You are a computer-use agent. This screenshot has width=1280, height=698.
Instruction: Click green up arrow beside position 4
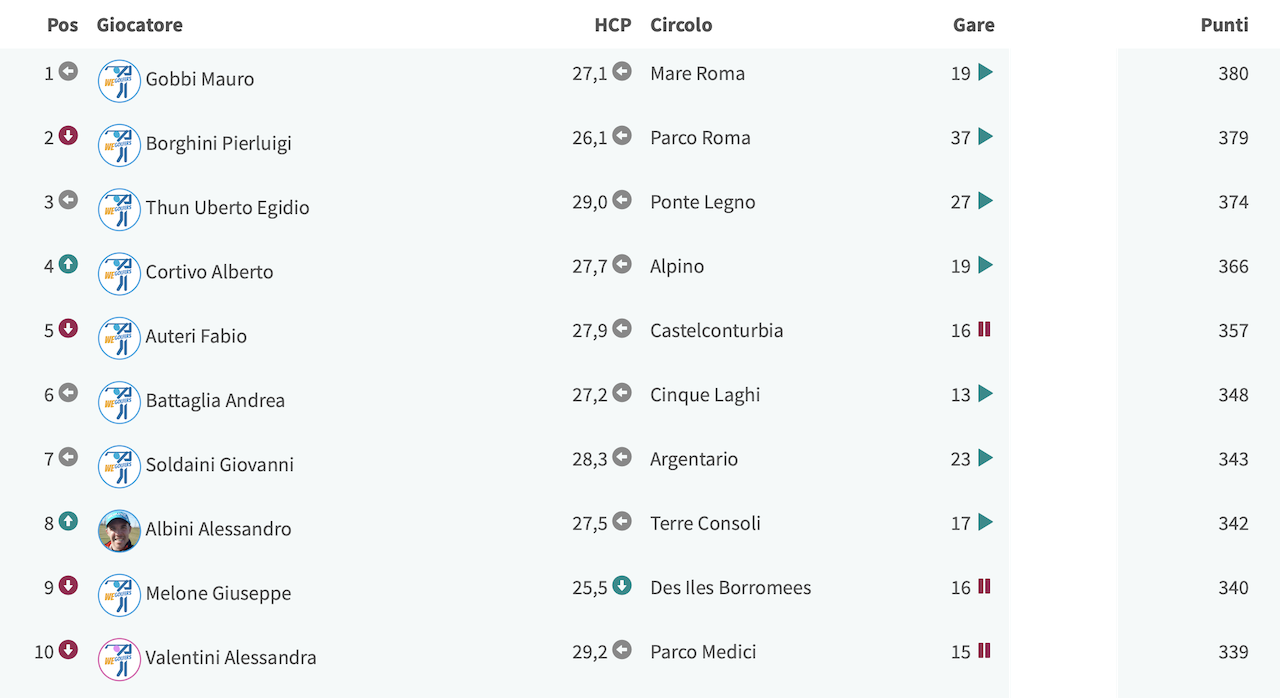click(x=68, y=264)
